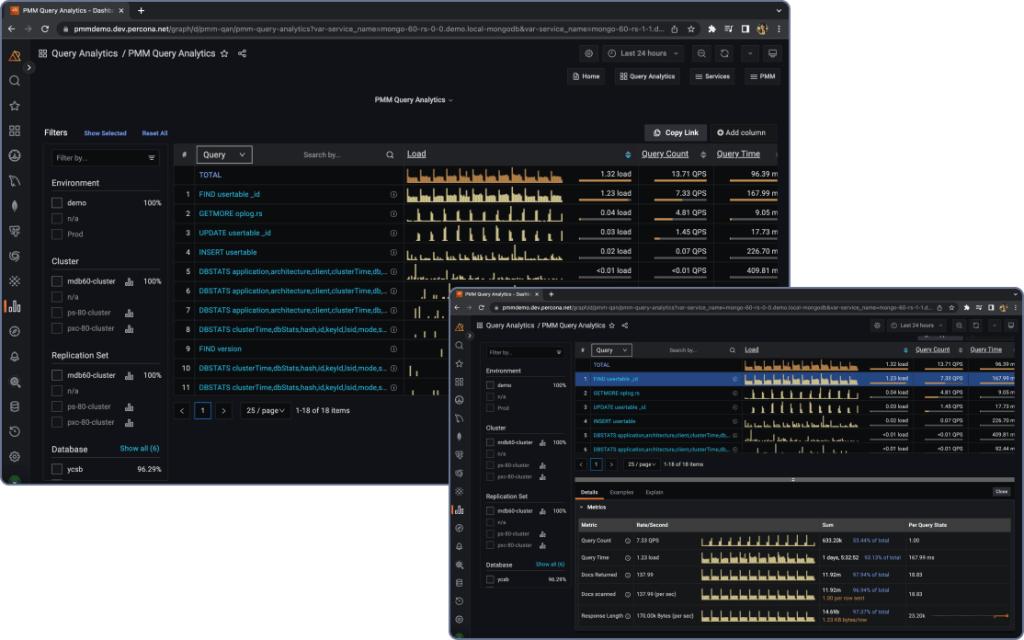The height and width of the screenshot is (640, 1024).
Task: Open Last 24 hours time picker back window
Action: pos(644,54)
